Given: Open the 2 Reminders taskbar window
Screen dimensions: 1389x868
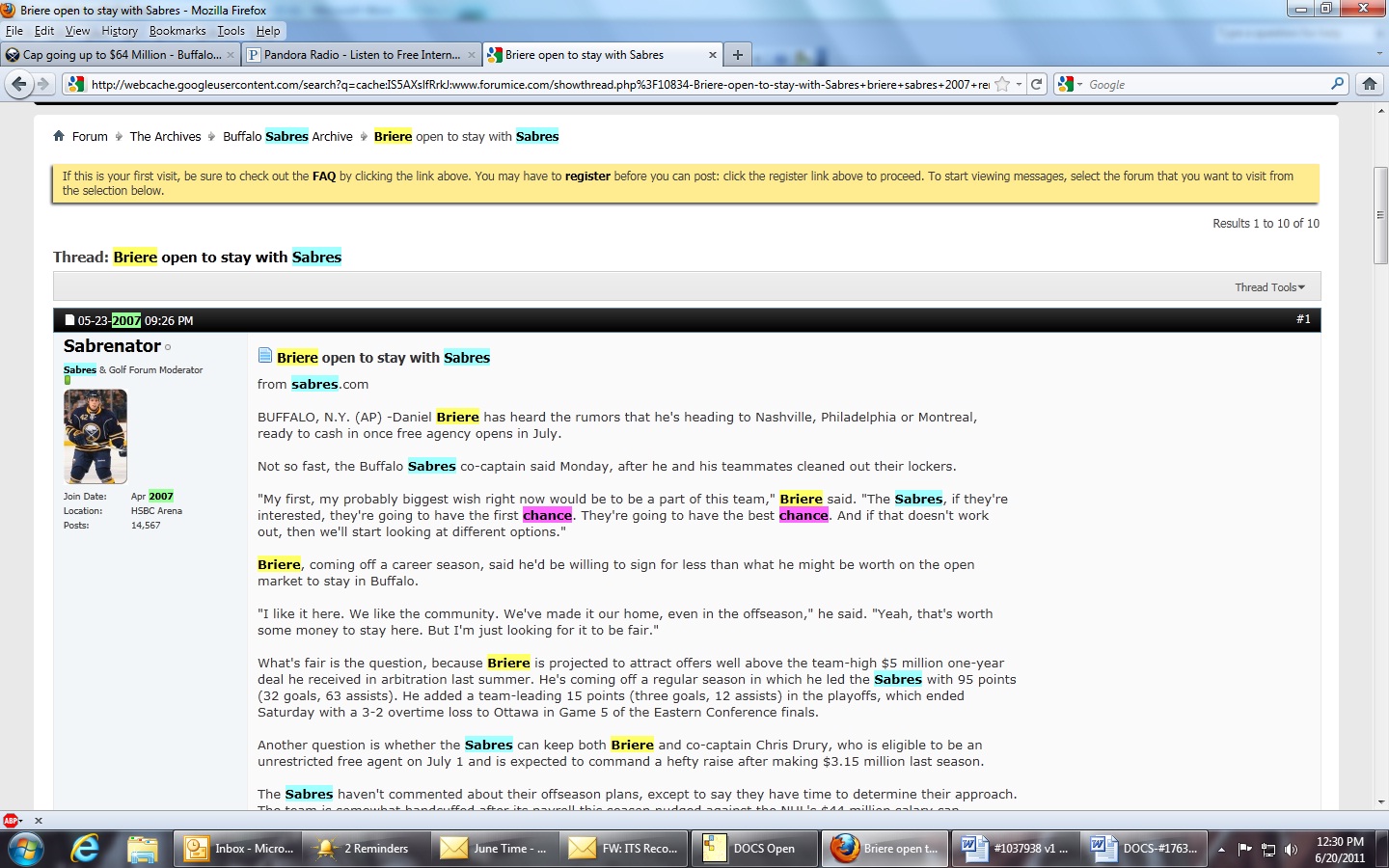Looking at the screenshot, I should tap(368, 849).
